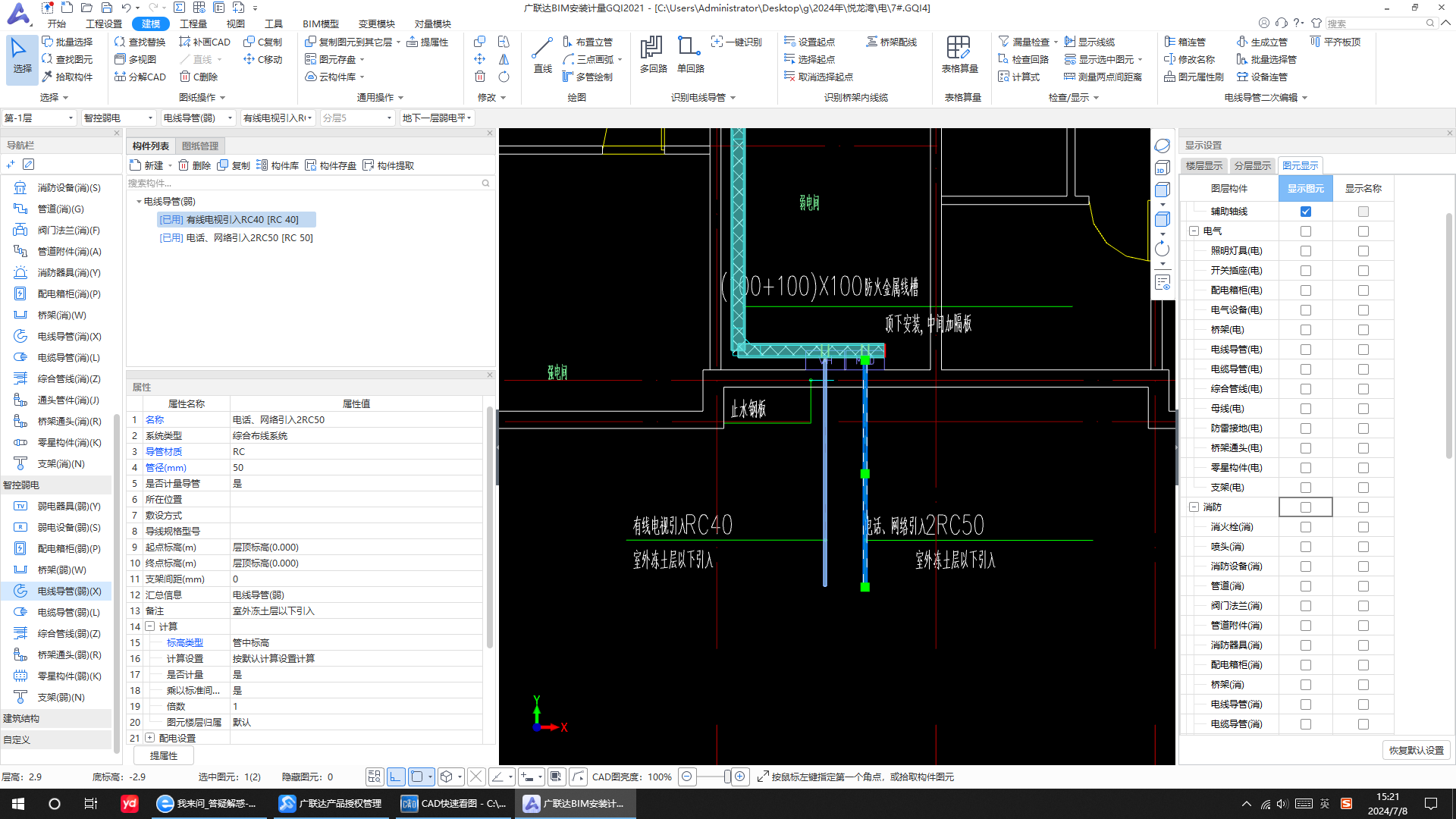
Task: Click 查找替换 in the ribbon
Action: tap(140, 42)
